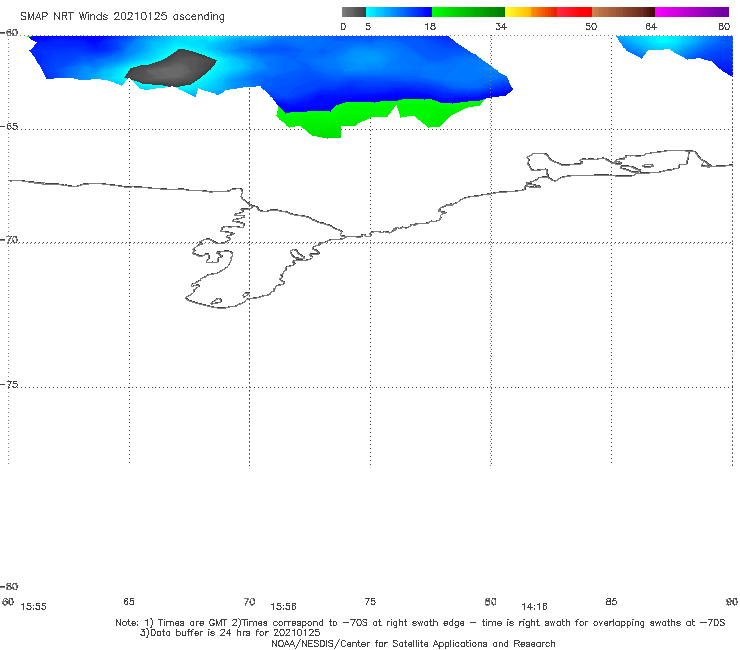Viewport: 740px width, 650px height.
Task: Click the color bar label "34"
Action: [501, 27]
